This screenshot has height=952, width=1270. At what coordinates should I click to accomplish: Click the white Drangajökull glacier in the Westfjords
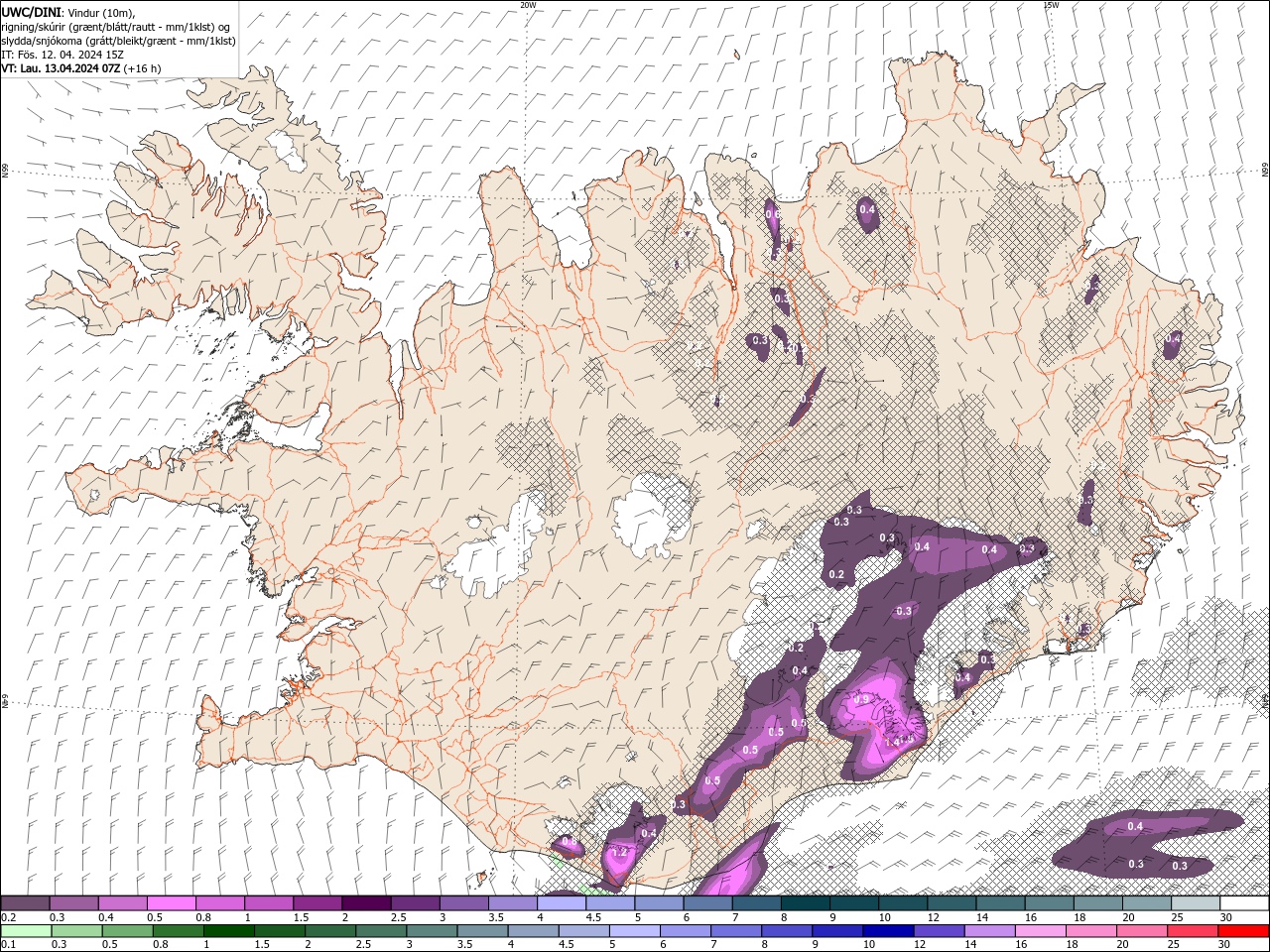coord(287,148)
